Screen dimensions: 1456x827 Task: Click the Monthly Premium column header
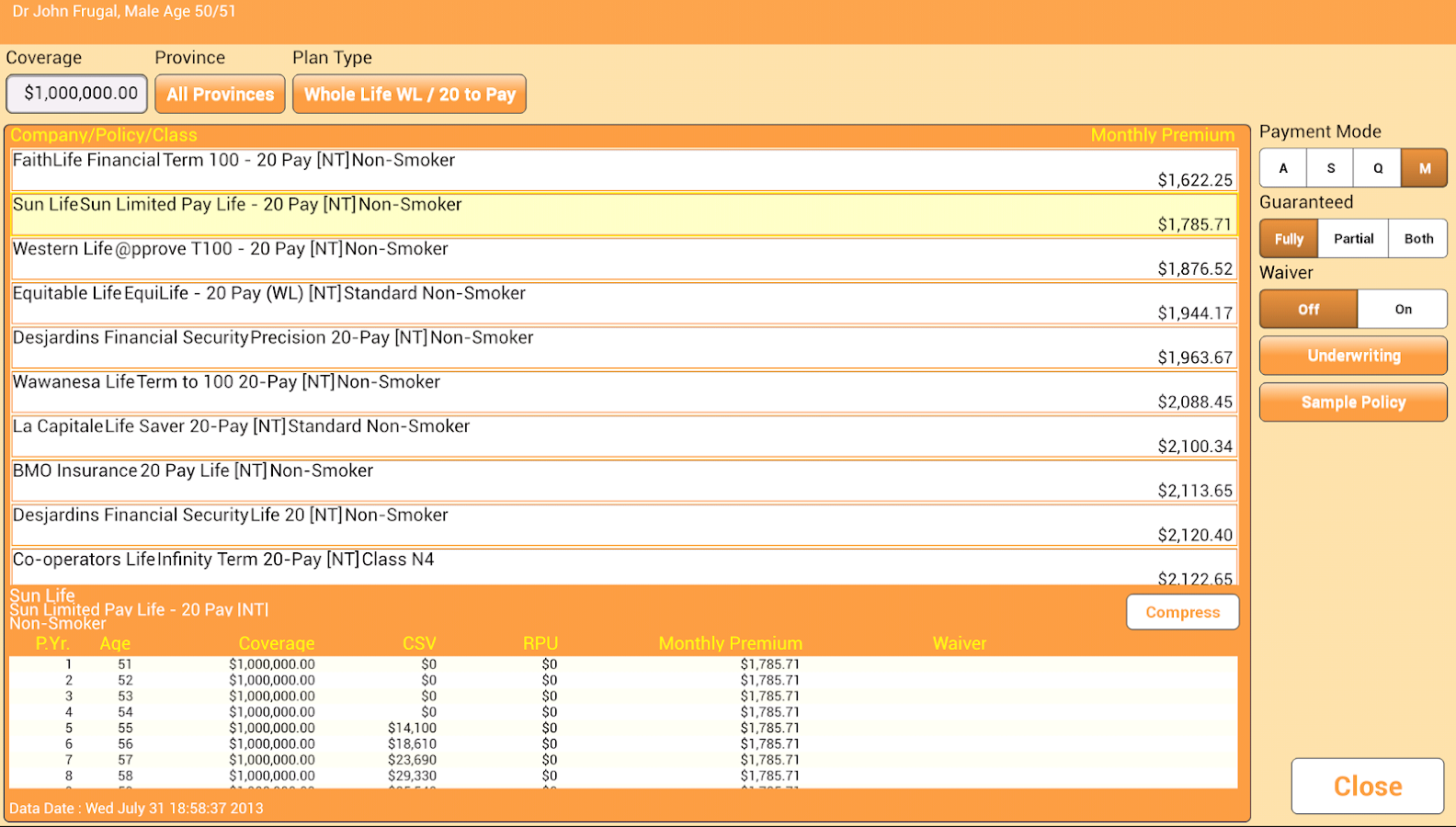(1163, 135)
